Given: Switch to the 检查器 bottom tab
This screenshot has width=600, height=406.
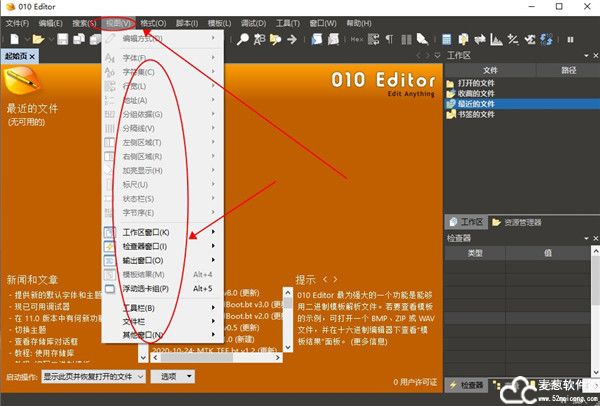Looking at the screenshot, I should (466, 385).
